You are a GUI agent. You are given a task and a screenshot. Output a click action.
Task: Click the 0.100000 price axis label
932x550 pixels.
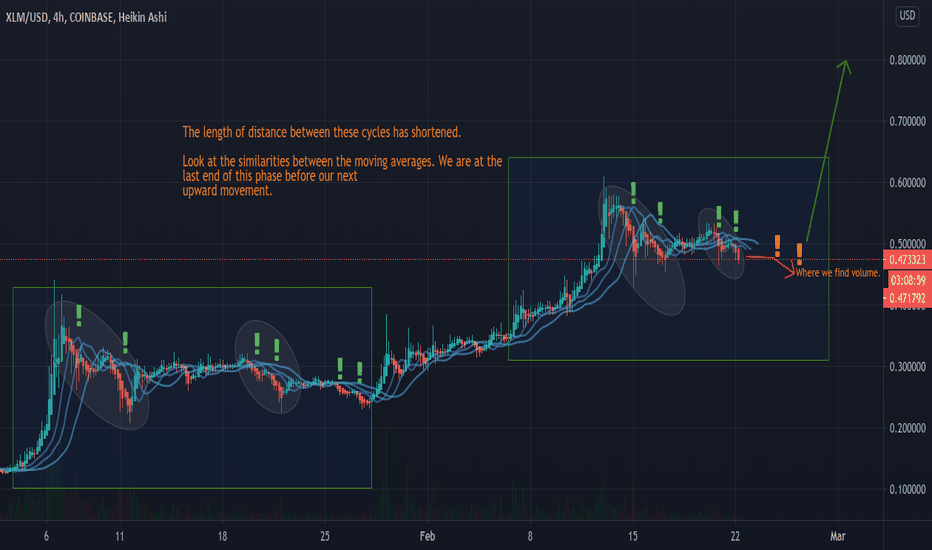coord(907,489)
